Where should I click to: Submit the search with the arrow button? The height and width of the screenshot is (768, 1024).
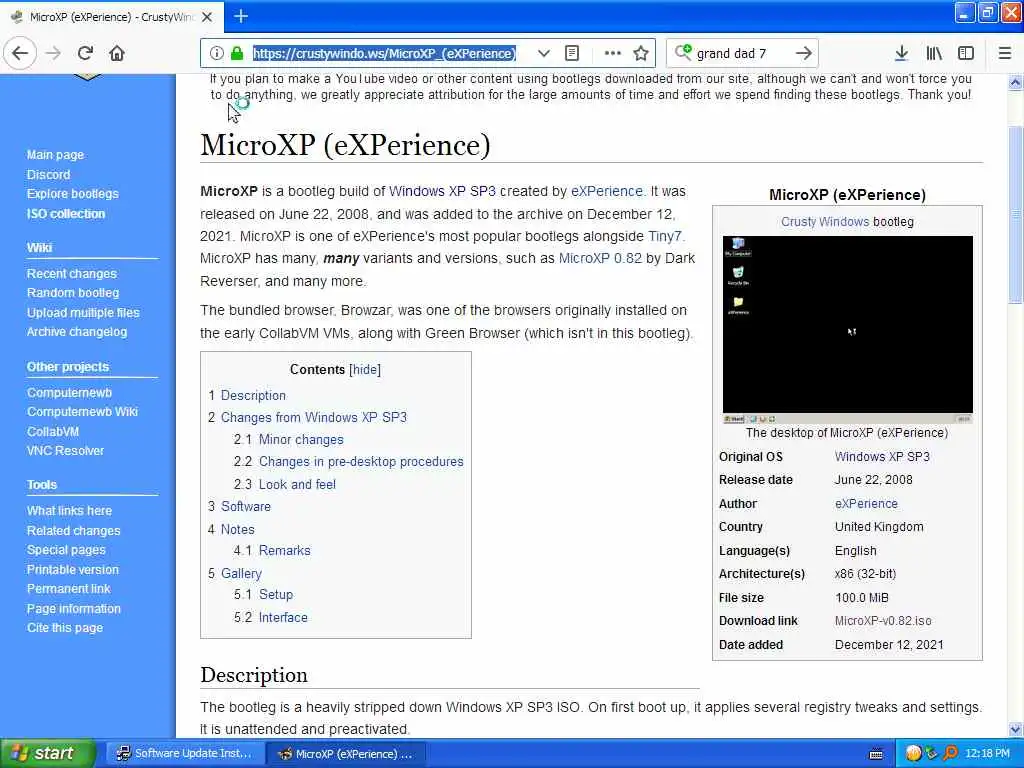tap(804, 53)
